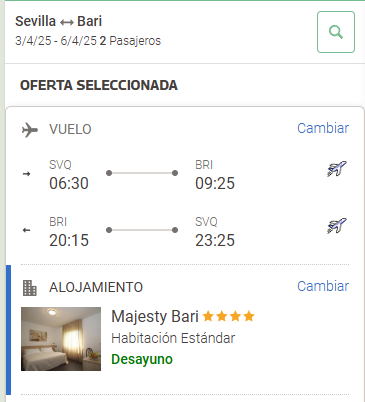Click the green Desayuno meal label
Screen dimensions: 365x402
142,359
